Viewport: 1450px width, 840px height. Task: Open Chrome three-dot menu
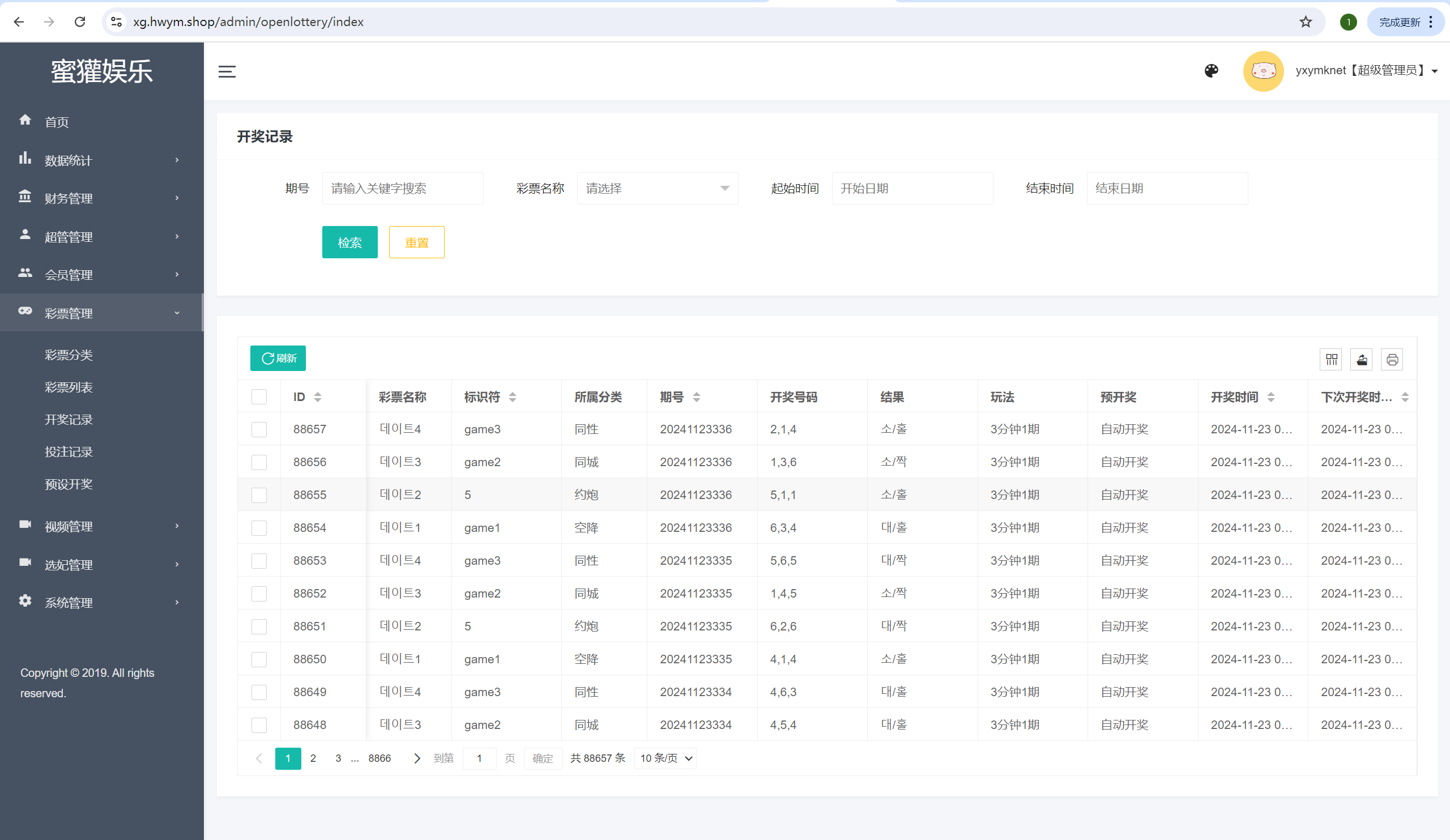[1431, 22]
